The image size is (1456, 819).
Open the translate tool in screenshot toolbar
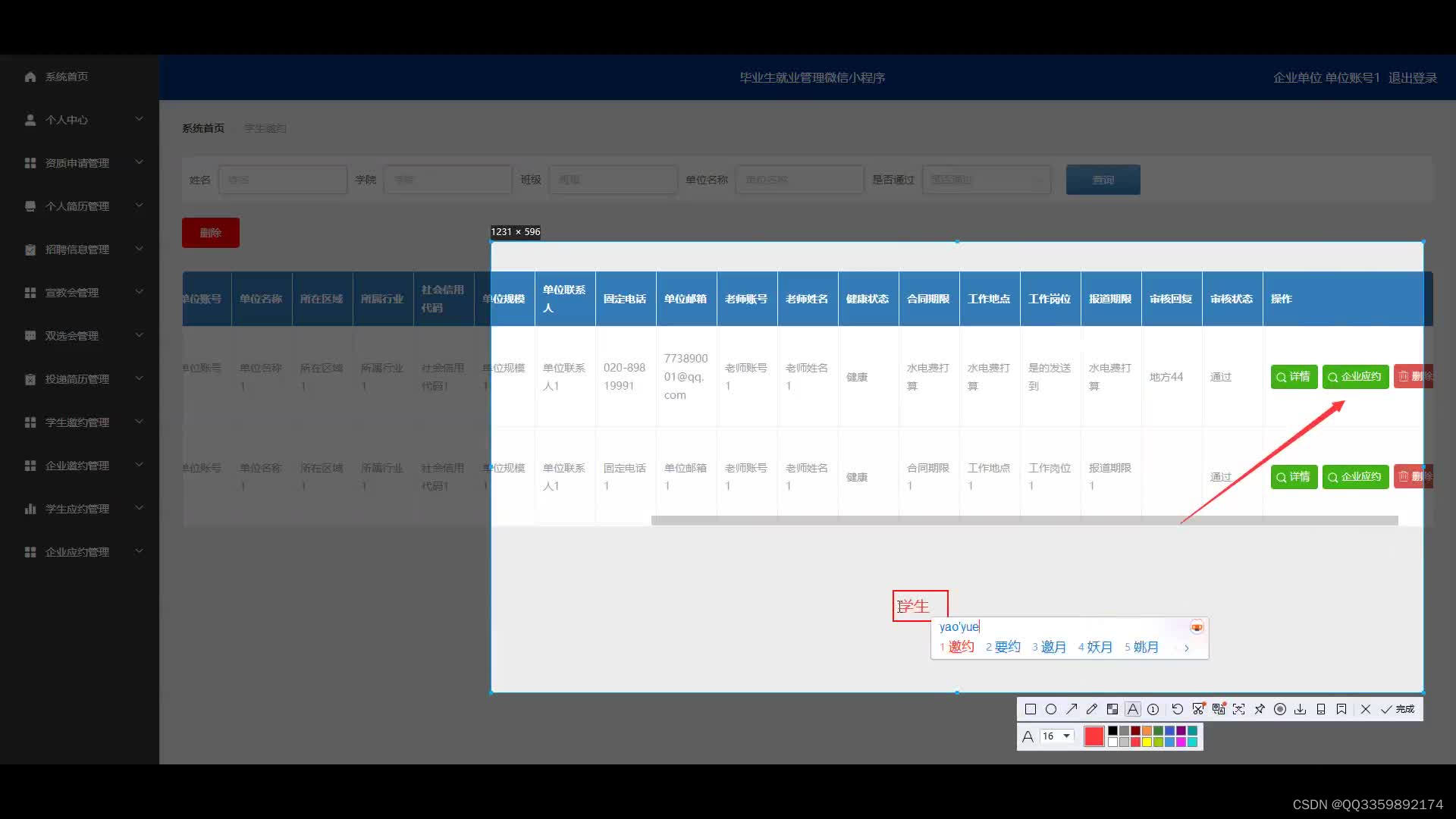point(1219,709)
